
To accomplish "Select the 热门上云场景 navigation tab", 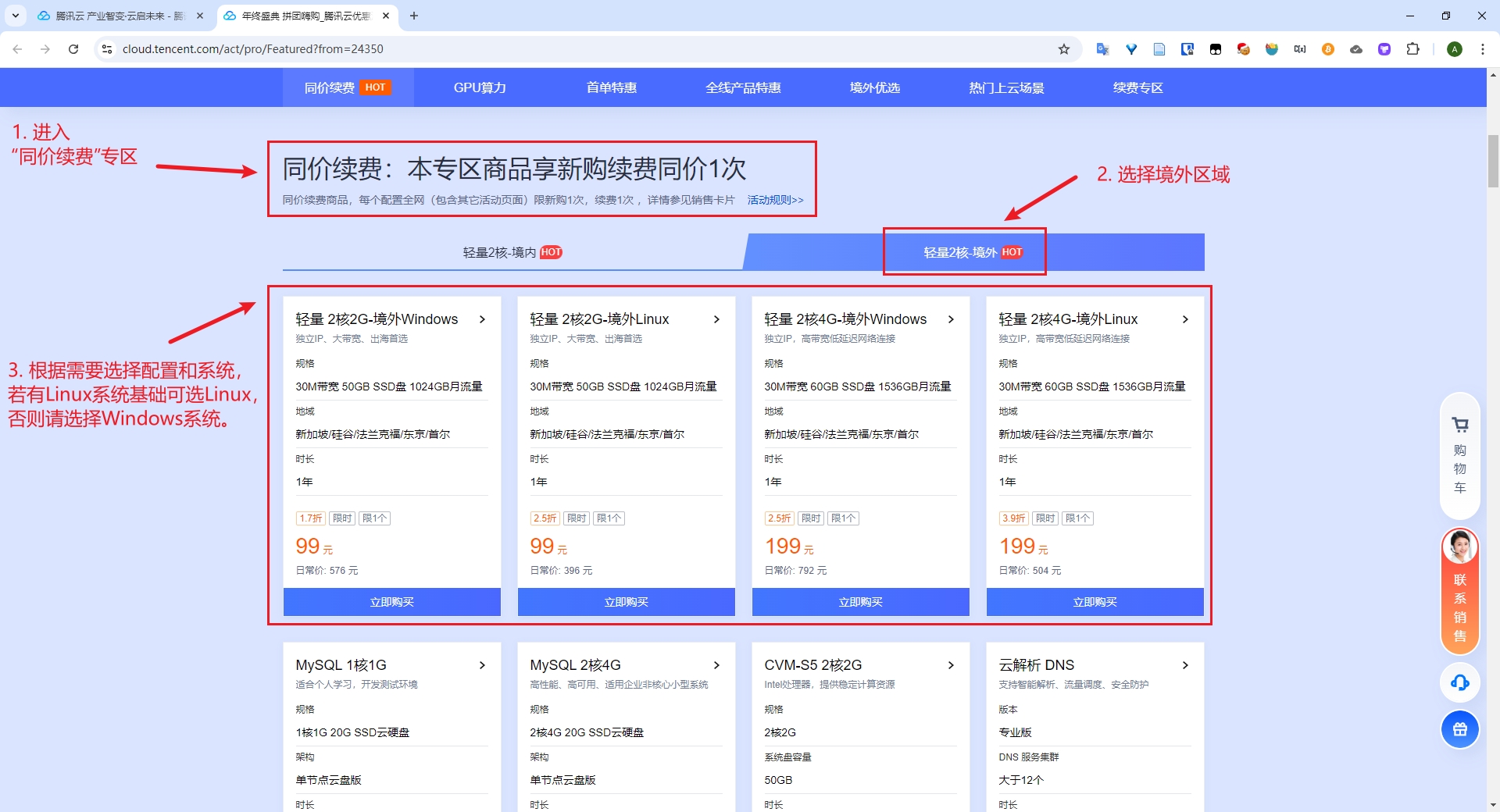I will tap(1006, 87).
